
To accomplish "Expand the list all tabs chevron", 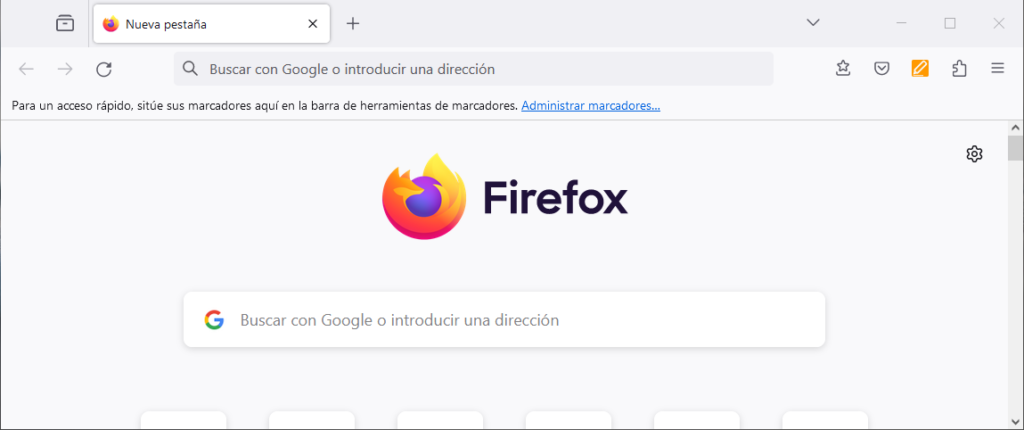I will point(813,22).
